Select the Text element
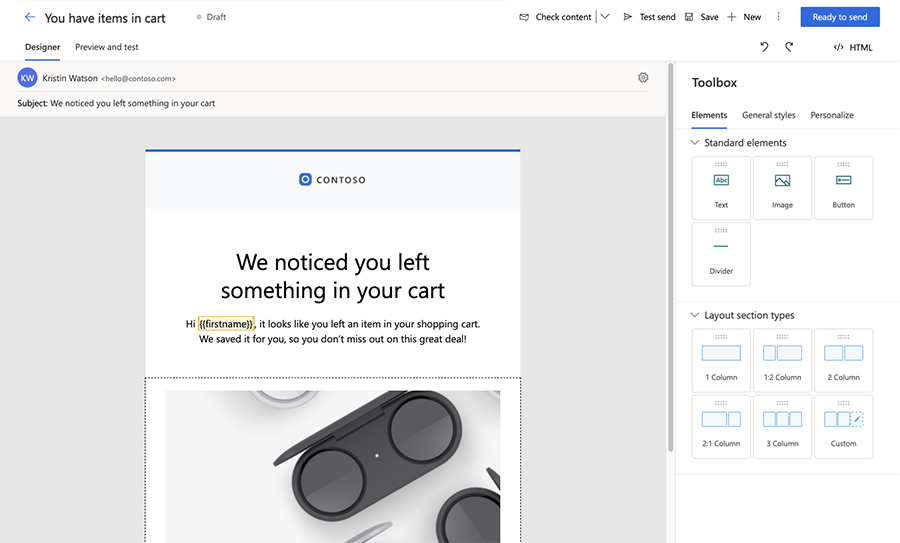 [721, 188]
